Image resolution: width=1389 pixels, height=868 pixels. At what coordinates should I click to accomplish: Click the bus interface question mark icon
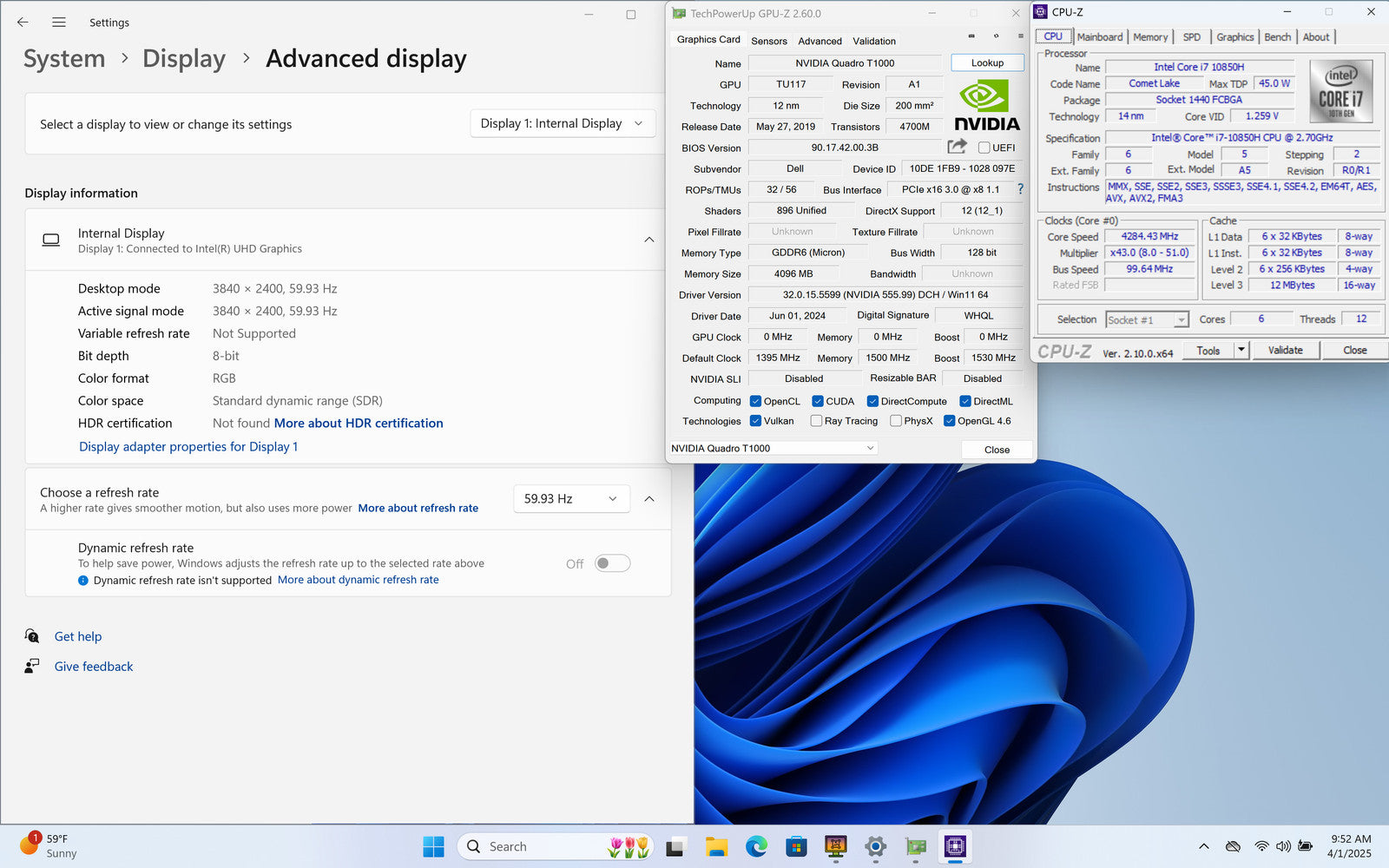[x=1020, y=189]
